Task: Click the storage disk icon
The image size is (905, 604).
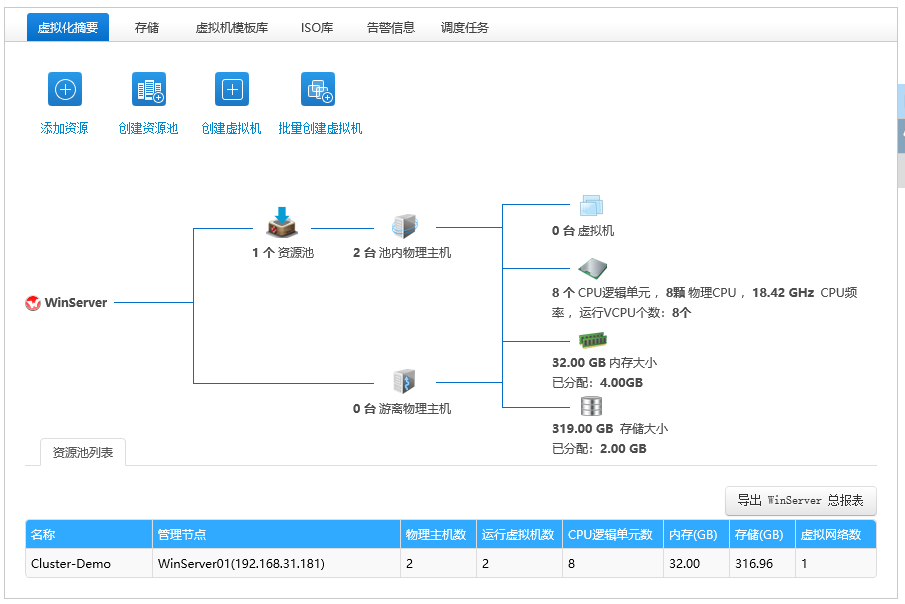Action: 591,407
